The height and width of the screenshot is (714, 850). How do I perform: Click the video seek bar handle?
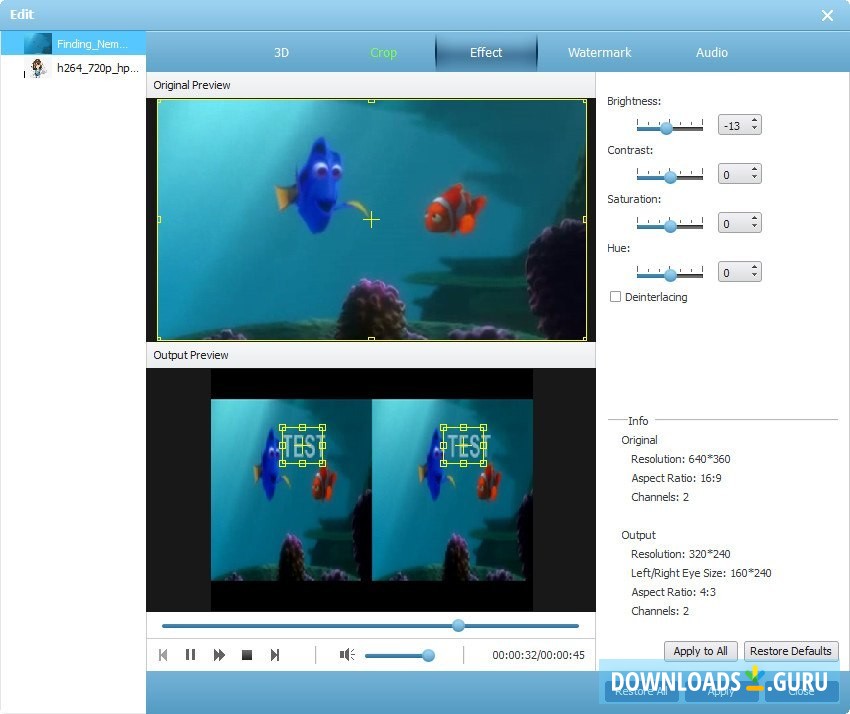[x=458, y=626]
